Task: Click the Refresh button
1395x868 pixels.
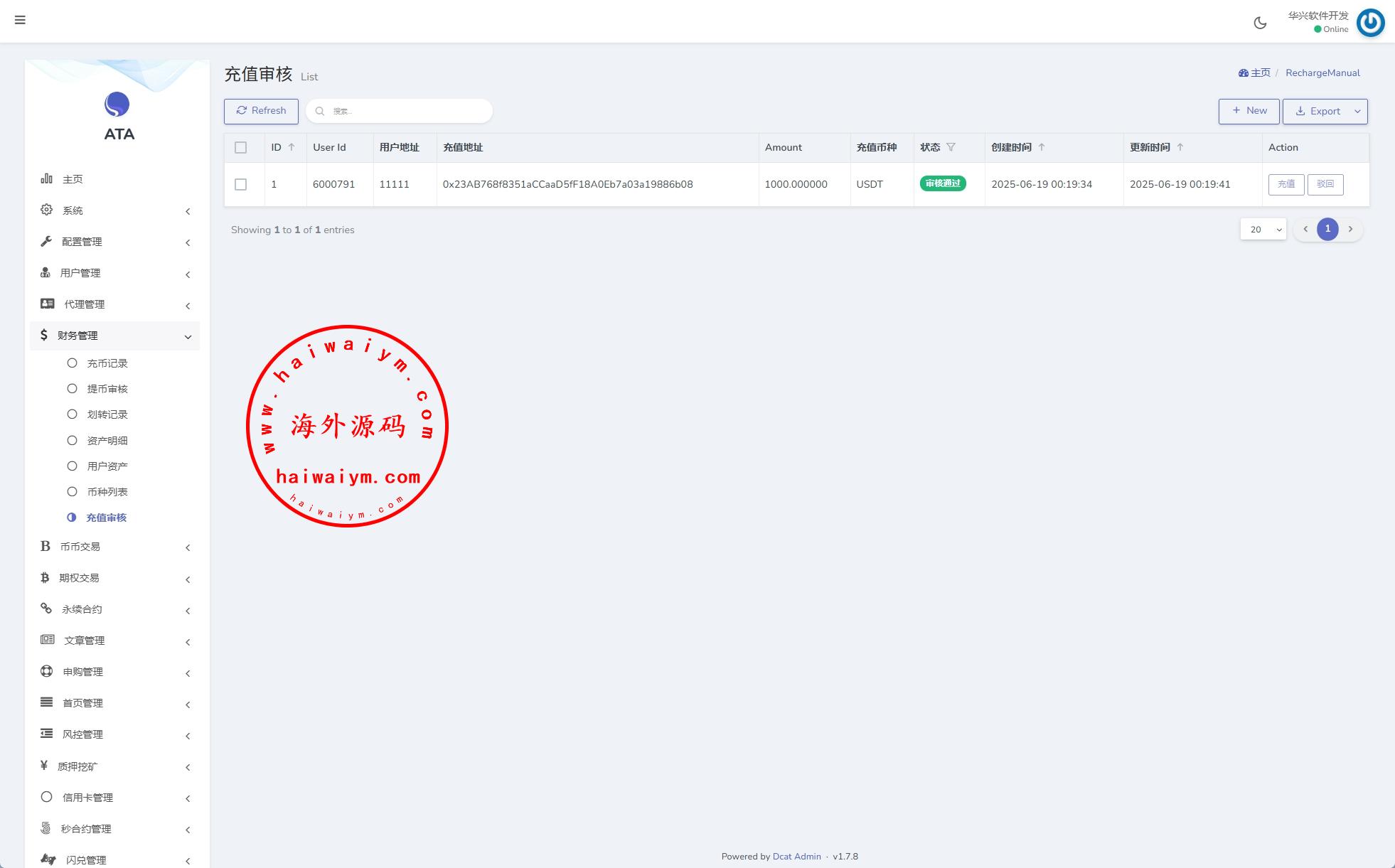Action: [x=261, y=111]
